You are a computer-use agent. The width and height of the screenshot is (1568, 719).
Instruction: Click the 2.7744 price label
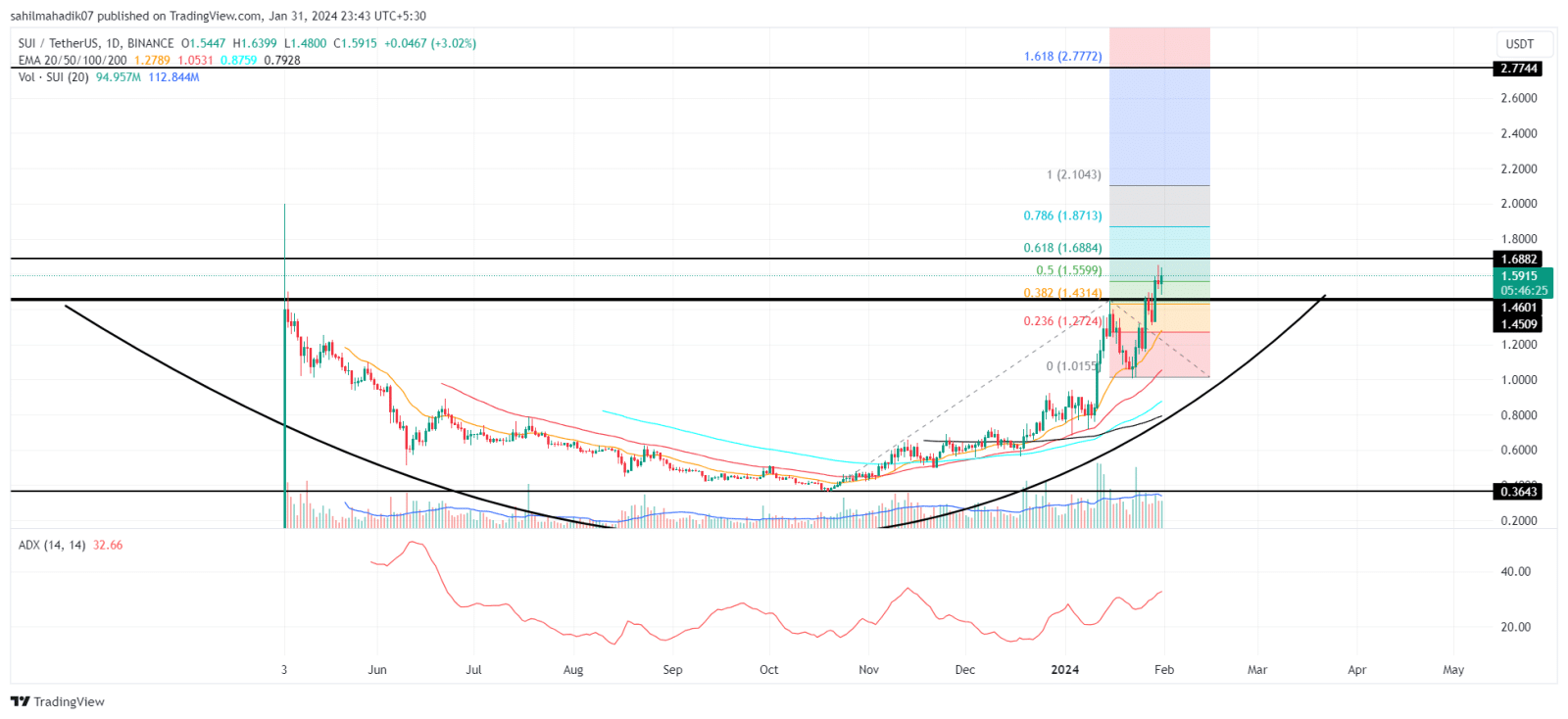(1519, 69)
